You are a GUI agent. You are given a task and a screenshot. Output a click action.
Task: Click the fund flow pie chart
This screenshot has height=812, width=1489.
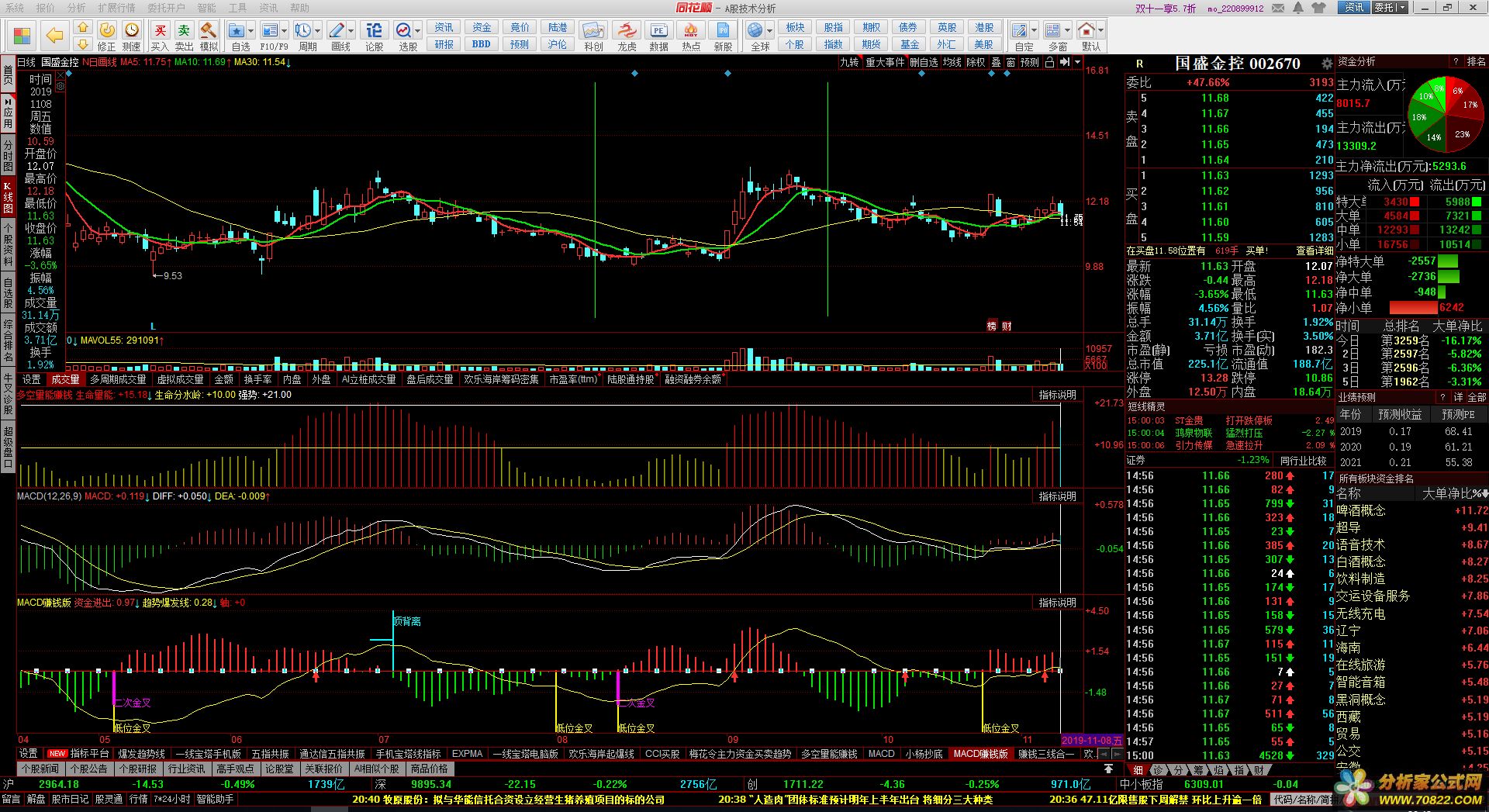1446,114
